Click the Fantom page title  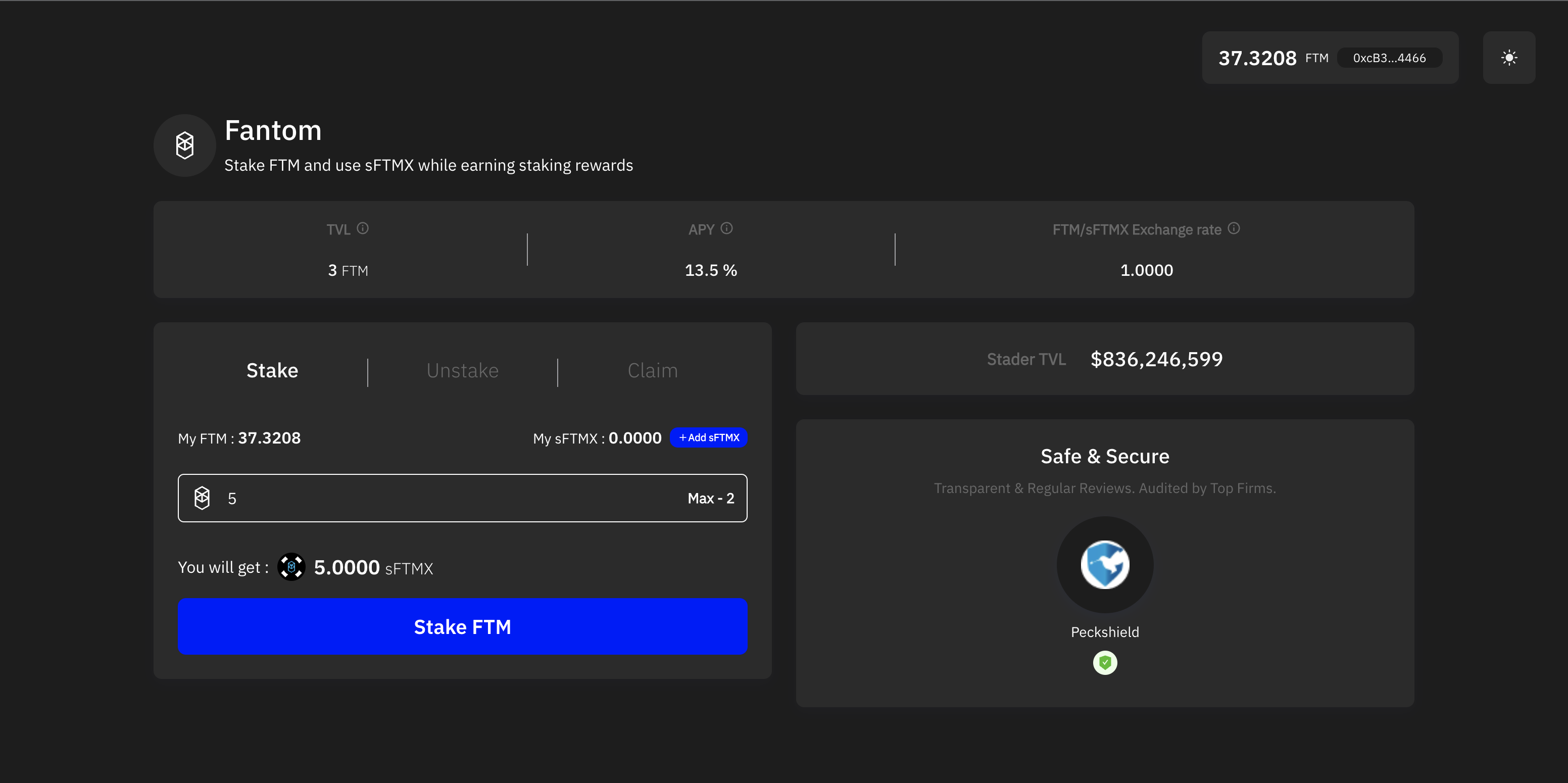273,130
